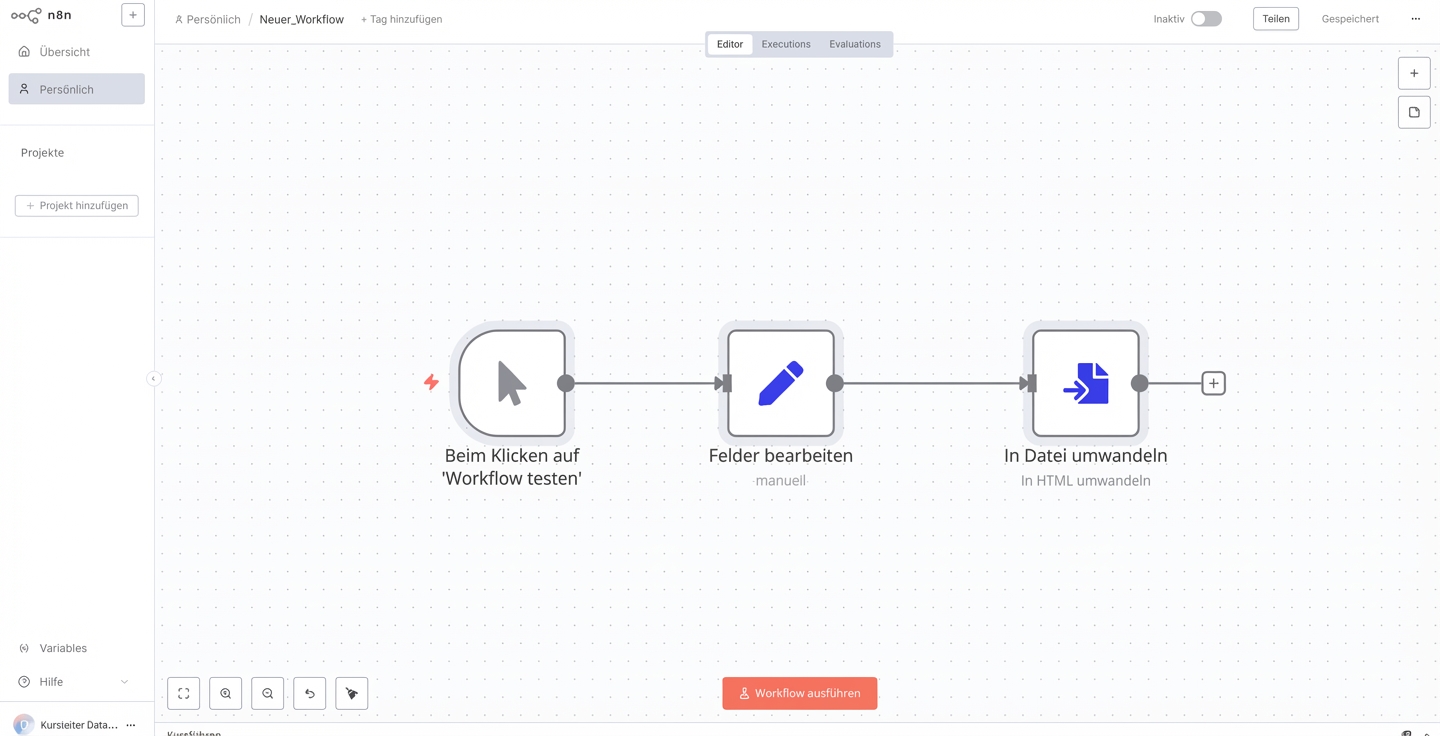Click plus connector after In Datei umwandeln
The image size is (1440, 736).
(x=1213, y=383)
